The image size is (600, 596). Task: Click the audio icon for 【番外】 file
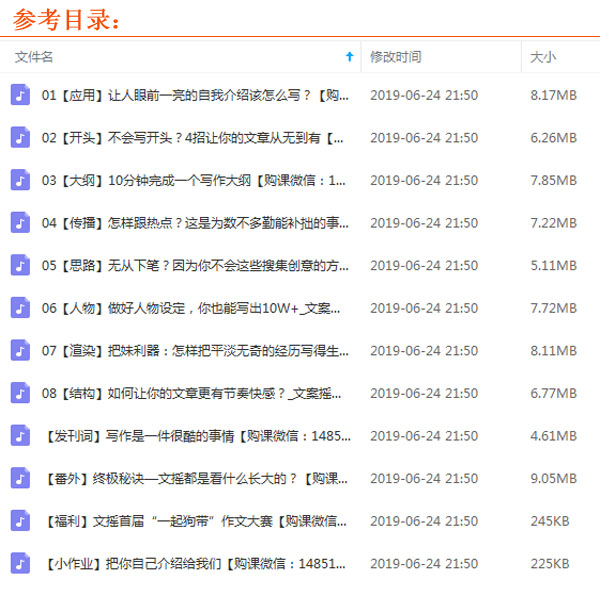pyautogui.click(x=20, y=478)
